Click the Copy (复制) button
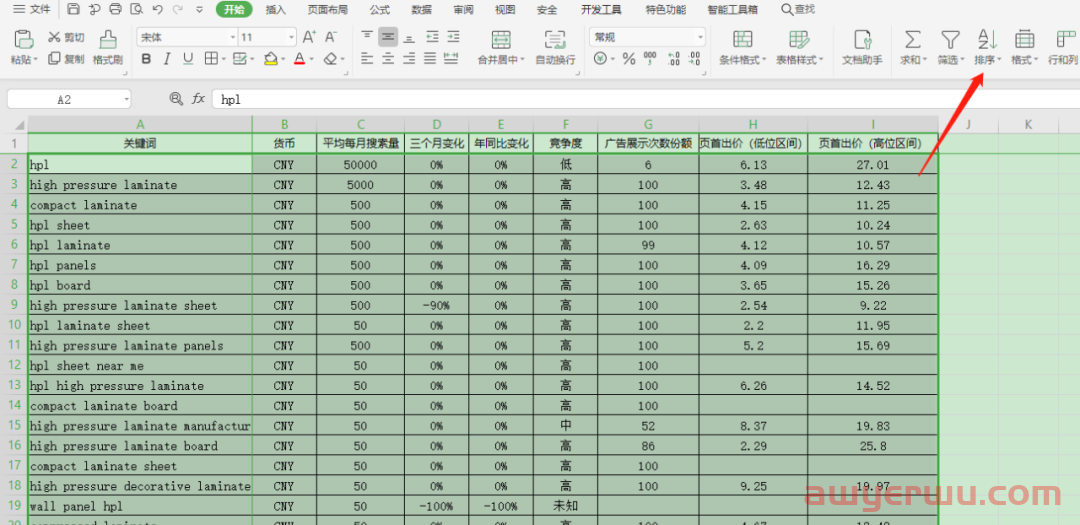The height and width of the screenshot is (525, 1080). (x=66, y=59)
